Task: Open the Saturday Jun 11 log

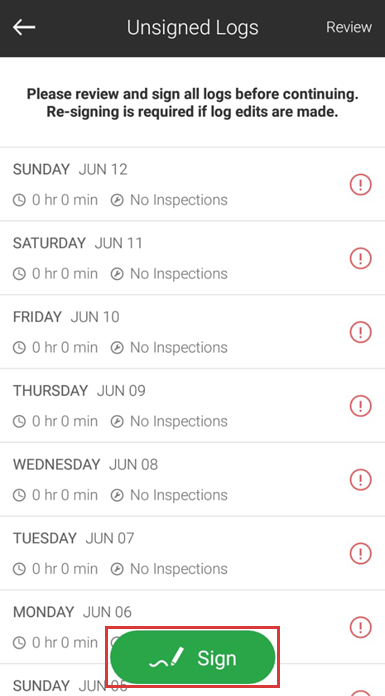Action: pyautogui.click(x=192, y=258)
